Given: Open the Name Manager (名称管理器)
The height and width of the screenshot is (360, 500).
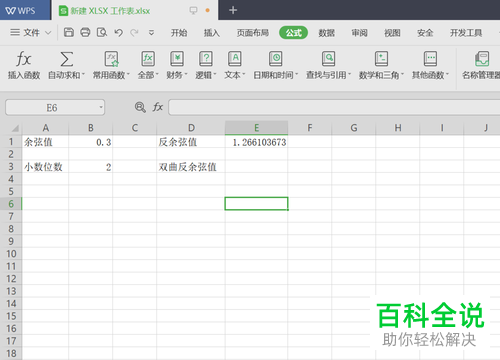Looking at the screenshot, I should (481, 65).
